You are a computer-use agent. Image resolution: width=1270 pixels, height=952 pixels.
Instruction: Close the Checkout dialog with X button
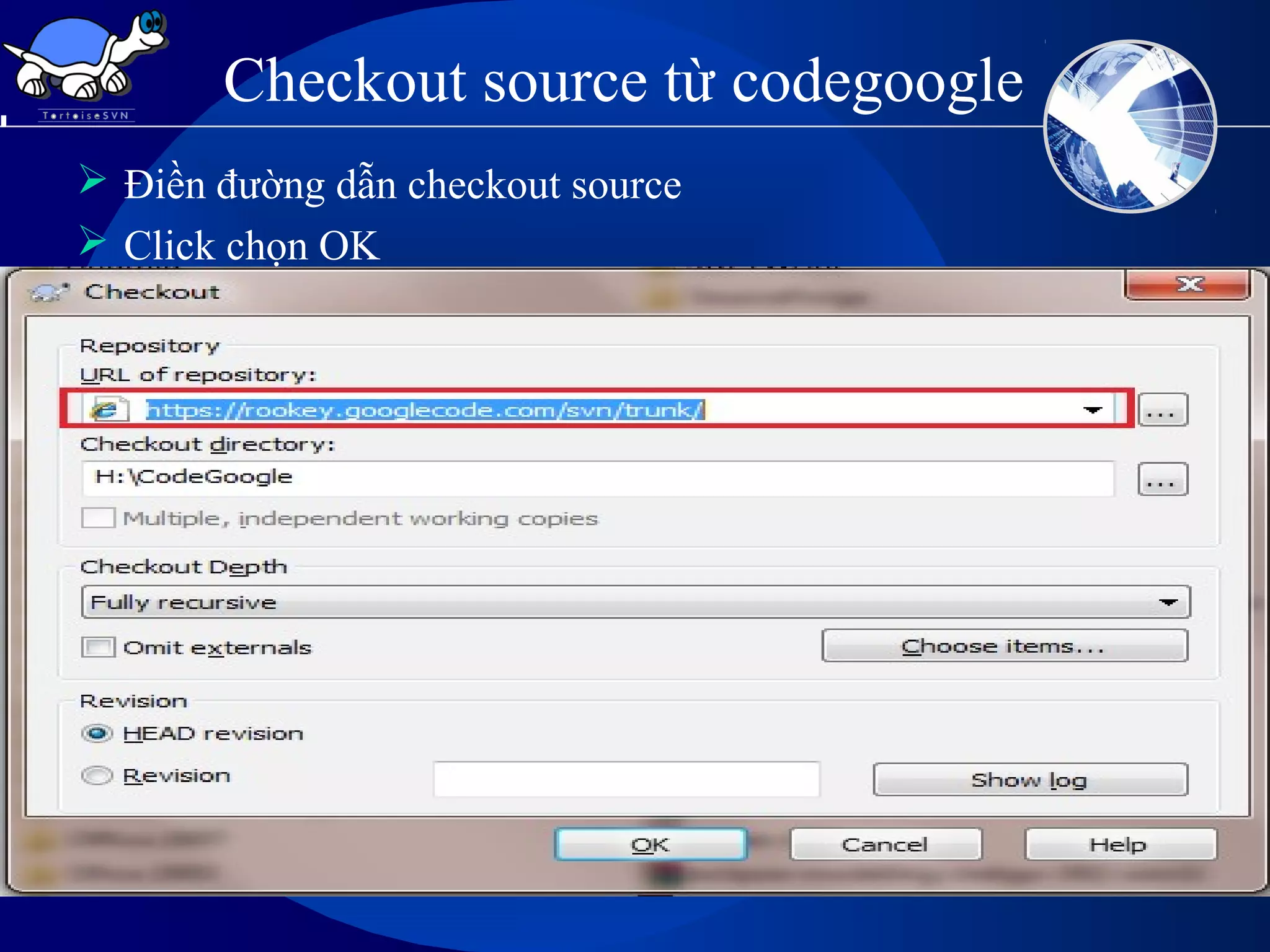click(1188, 285)
